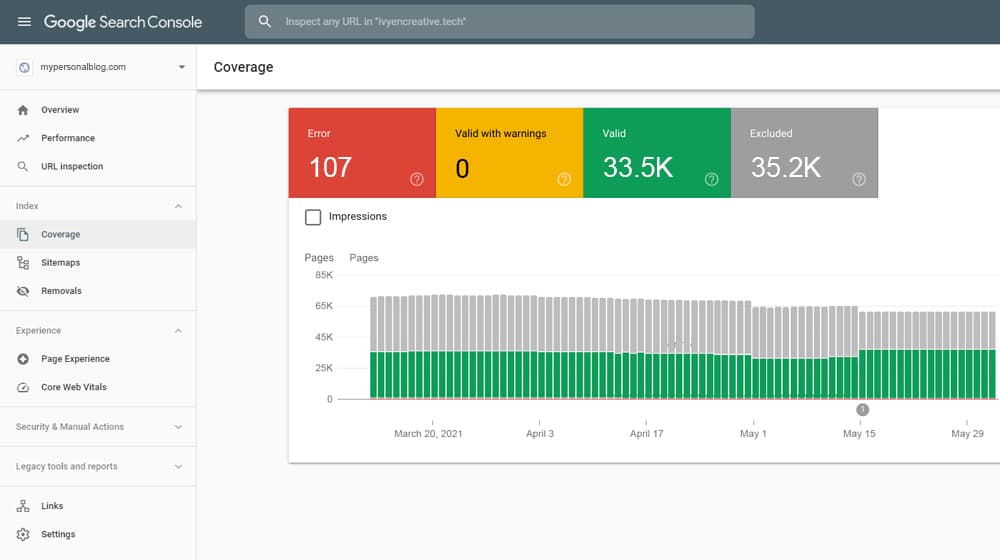Click the Sitemaps tree icon
The image size is (1000, 560).
23,263
